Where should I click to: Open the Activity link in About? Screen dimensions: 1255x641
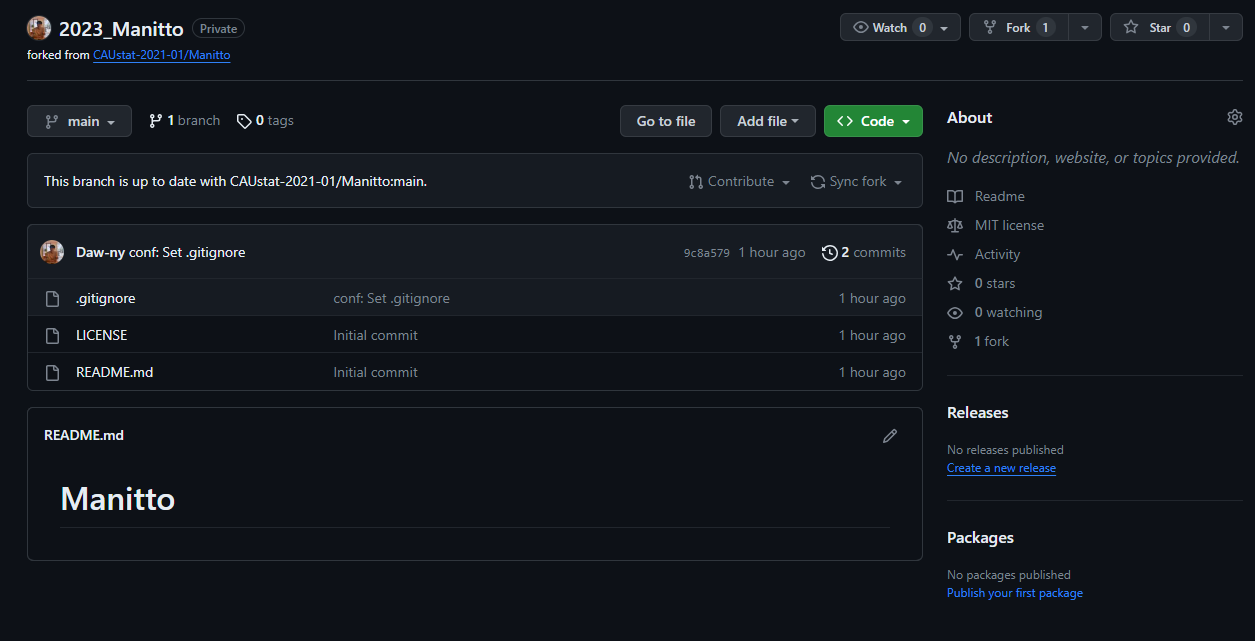[x=997, y=254]
